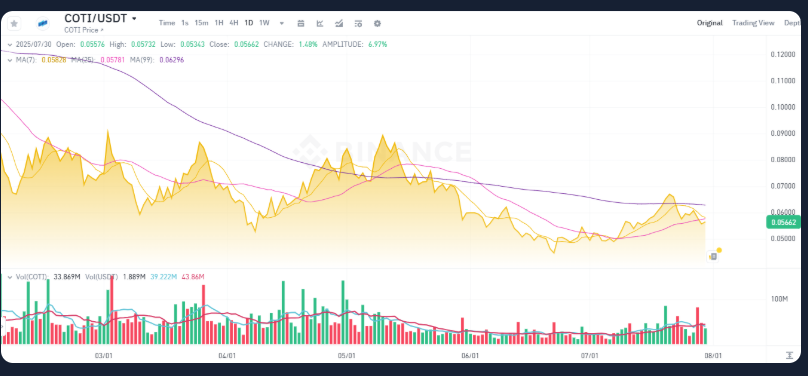Select the 1D chart interval
Viewport: 808px width, 376px height.
pos(249,23)
